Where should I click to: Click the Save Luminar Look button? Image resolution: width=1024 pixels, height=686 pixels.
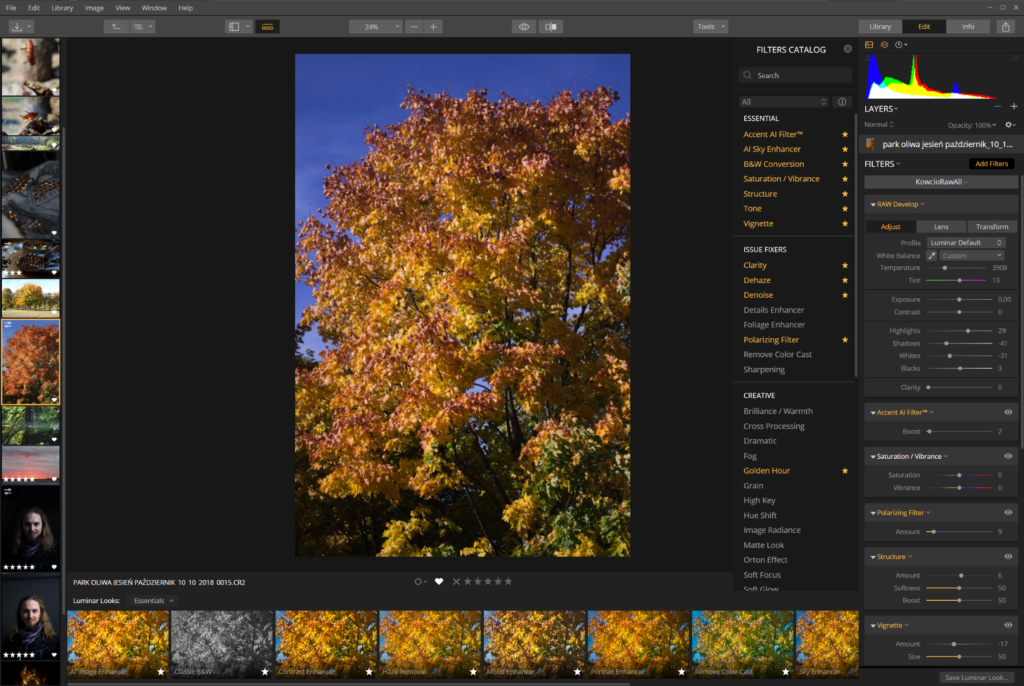[979, 677]
